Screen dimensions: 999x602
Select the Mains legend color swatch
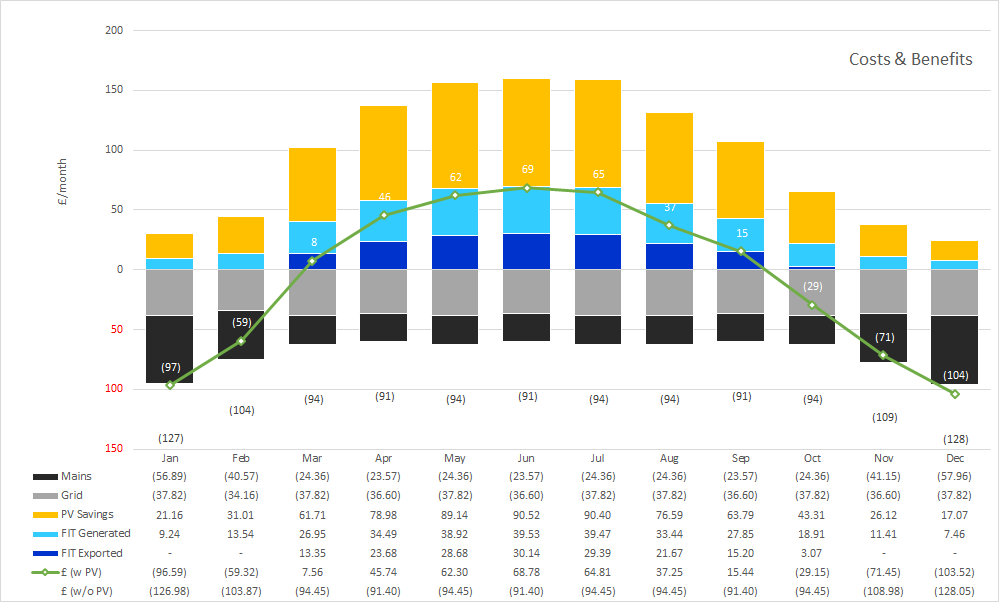(x=45, y=477)
